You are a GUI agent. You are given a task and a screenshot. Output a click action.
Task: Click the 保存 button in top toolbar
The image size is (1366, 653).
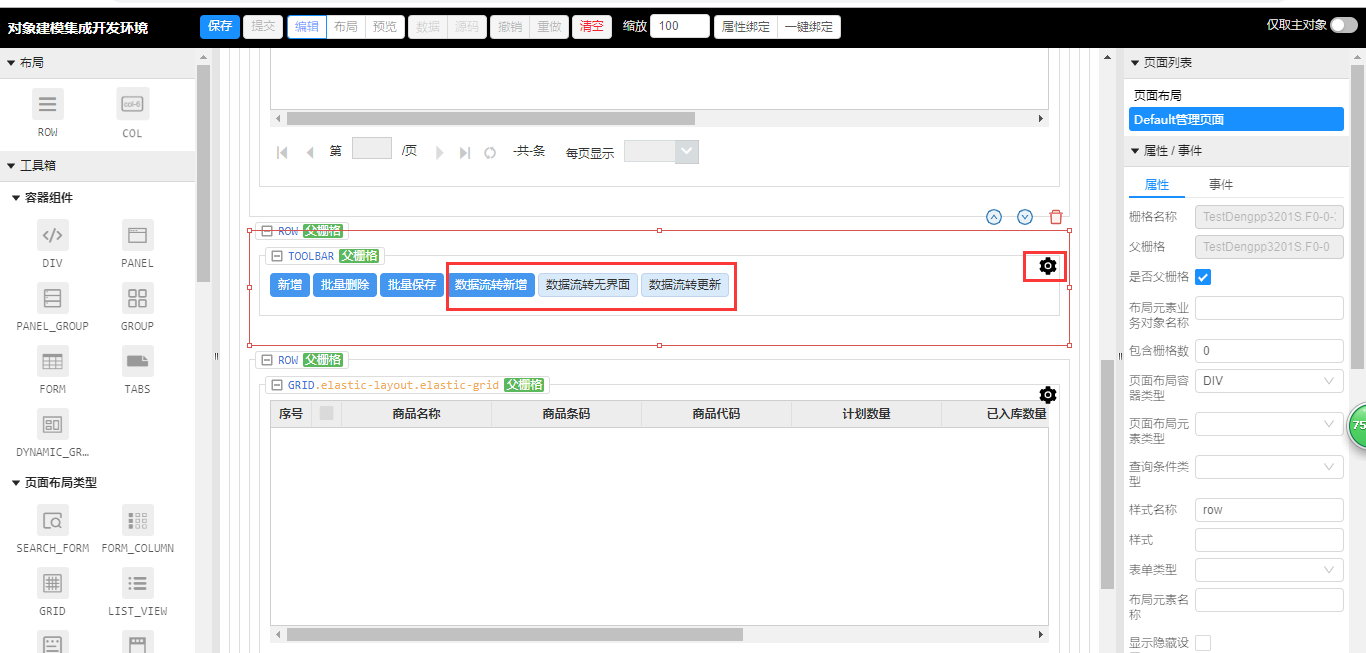click(220, 27)
